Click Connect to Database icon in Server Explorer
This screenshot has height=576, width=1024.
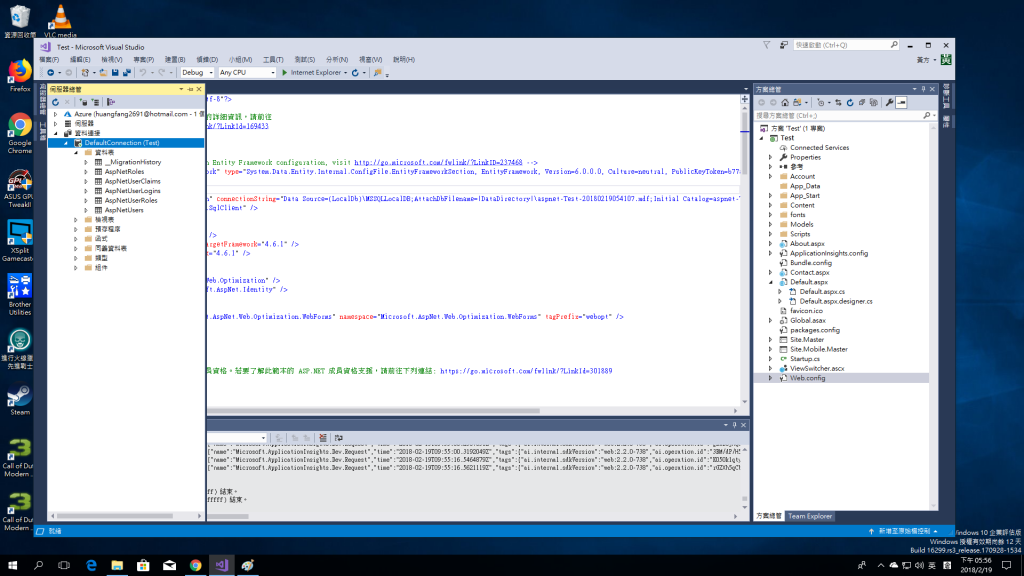[84, 102]
